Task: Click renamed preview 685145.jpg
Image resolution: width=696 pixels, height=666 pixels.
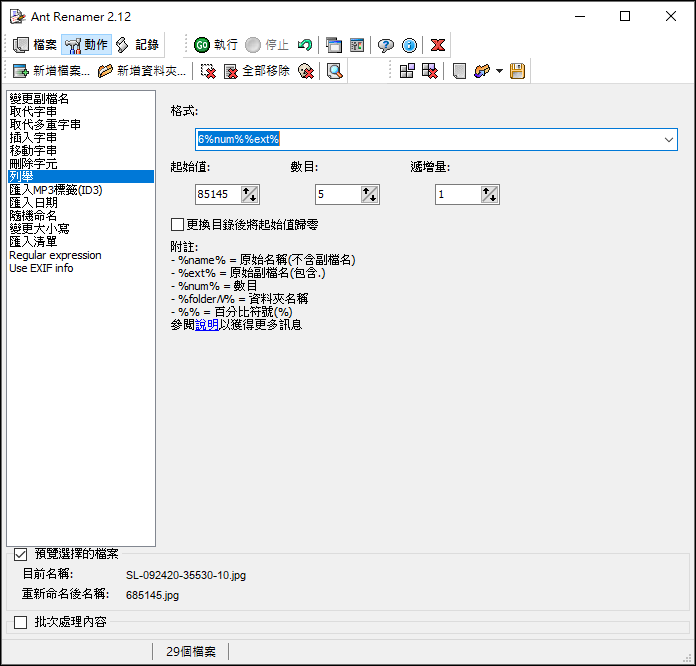Action: [x=152, y=595]
